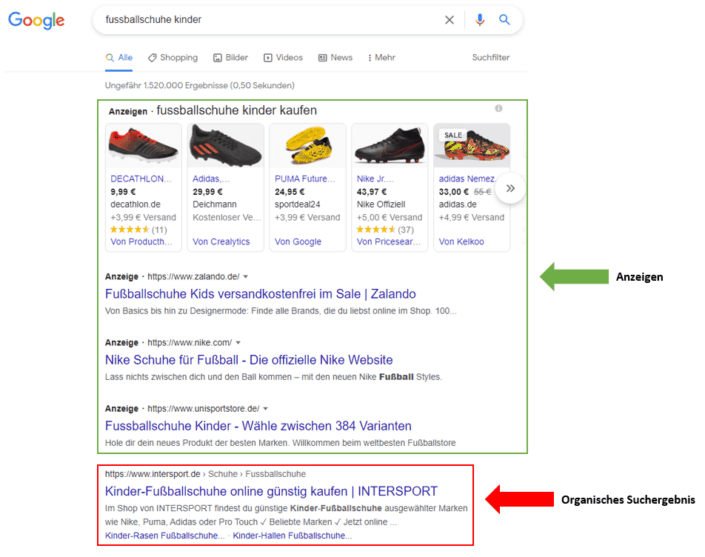Open INTERSPORT Kinder-Fußballschuhe result title
Viewport: 705px width, 557px height.
pos(271,491)
